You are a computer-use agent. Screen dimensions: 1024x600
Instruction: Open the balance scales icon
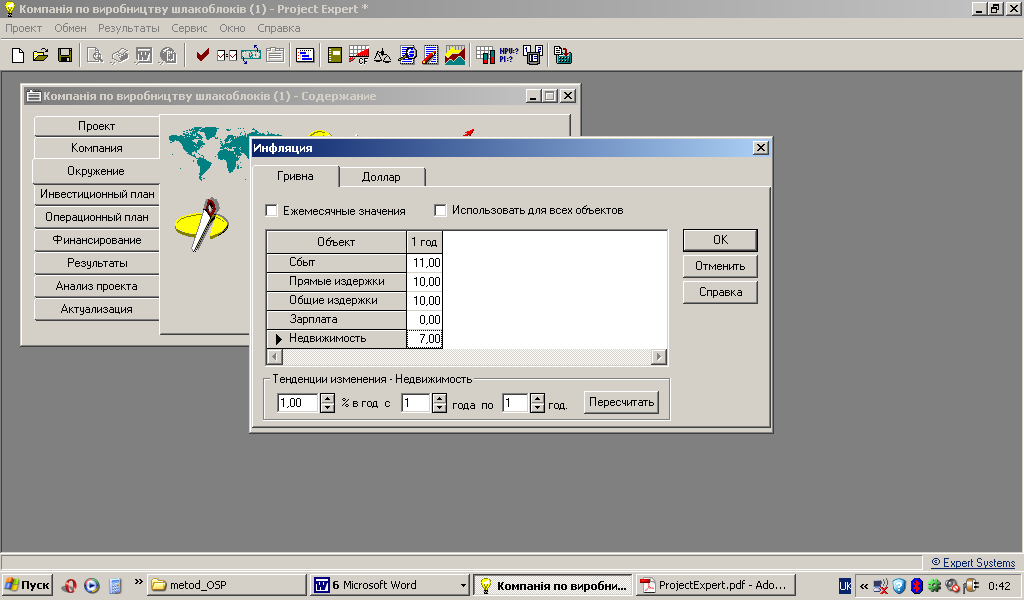(383, 55)
